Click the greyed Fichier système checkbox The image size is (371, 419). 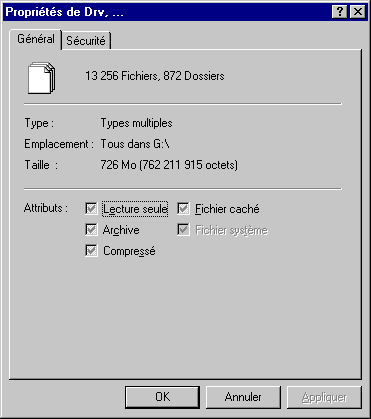click(183, 230)
